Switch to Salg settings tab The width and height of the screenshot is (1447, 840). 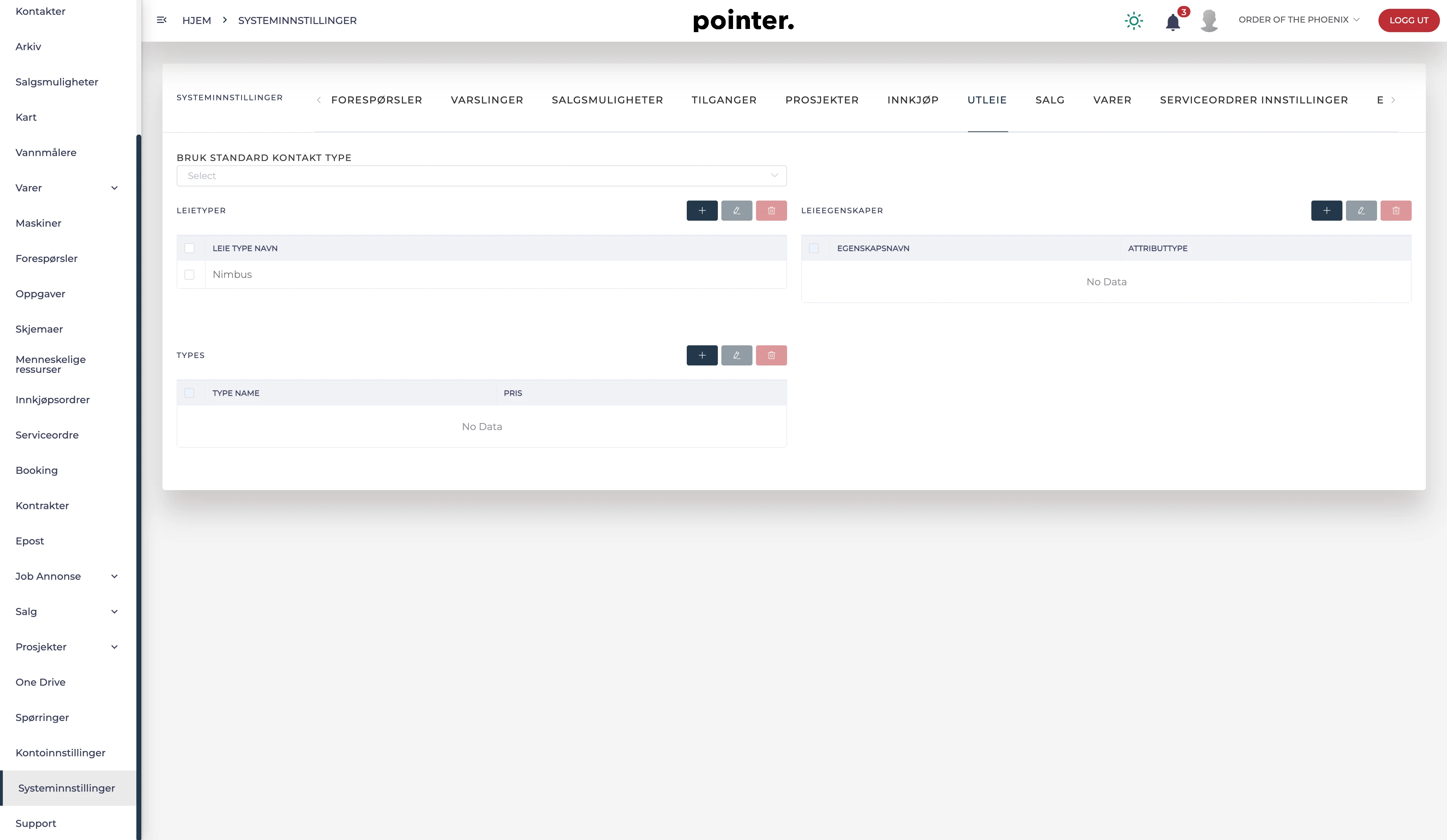[1050, 100]
